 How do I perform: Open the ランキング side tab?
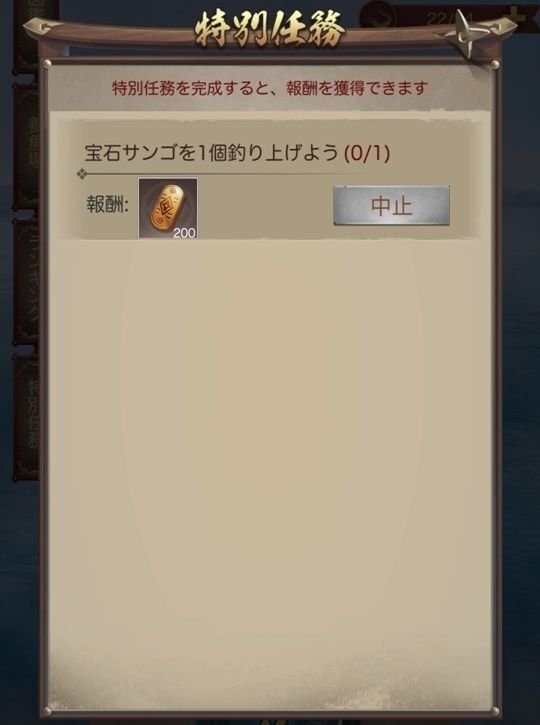click(27, 282)
